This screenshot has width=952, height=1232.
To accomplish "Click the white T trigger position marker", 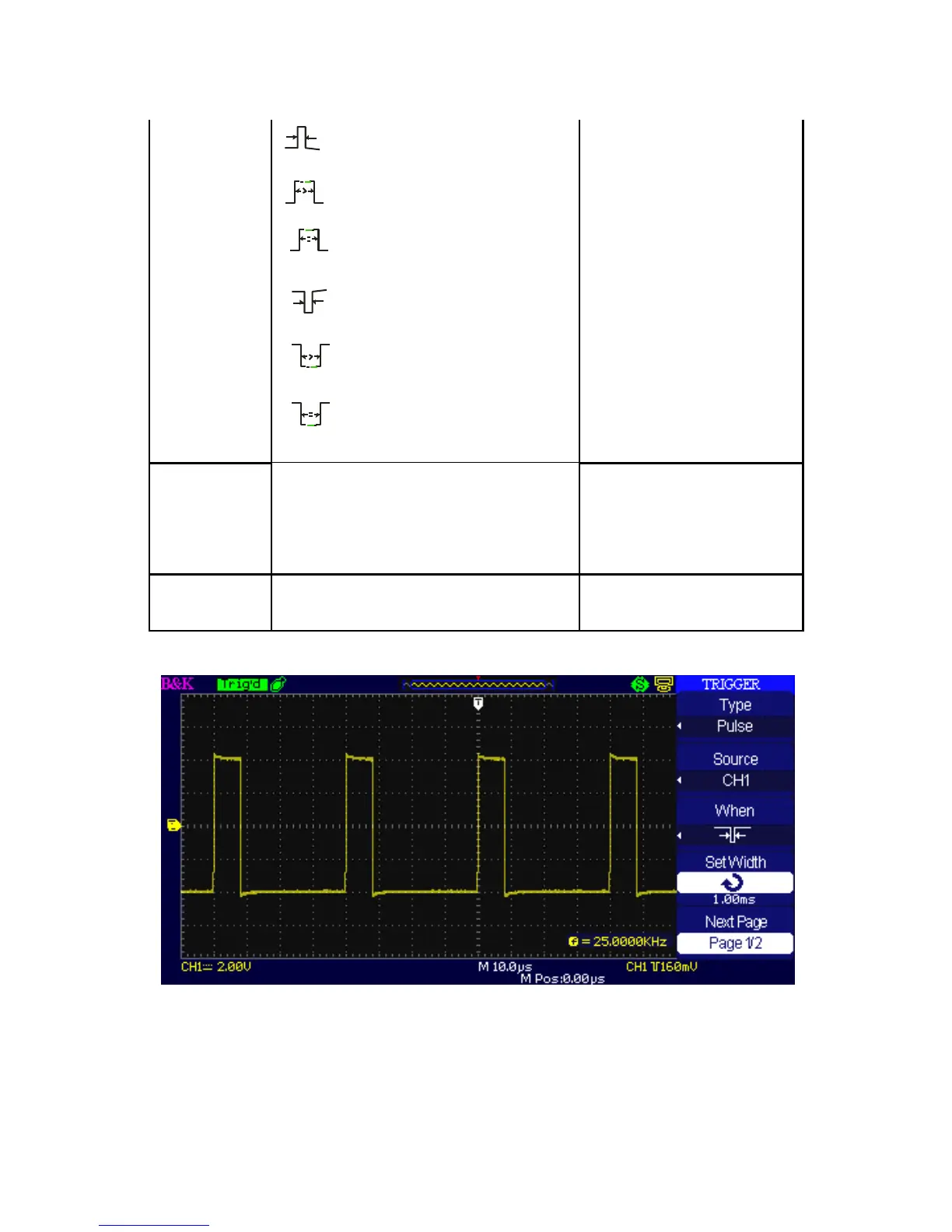I will [478, 704].
